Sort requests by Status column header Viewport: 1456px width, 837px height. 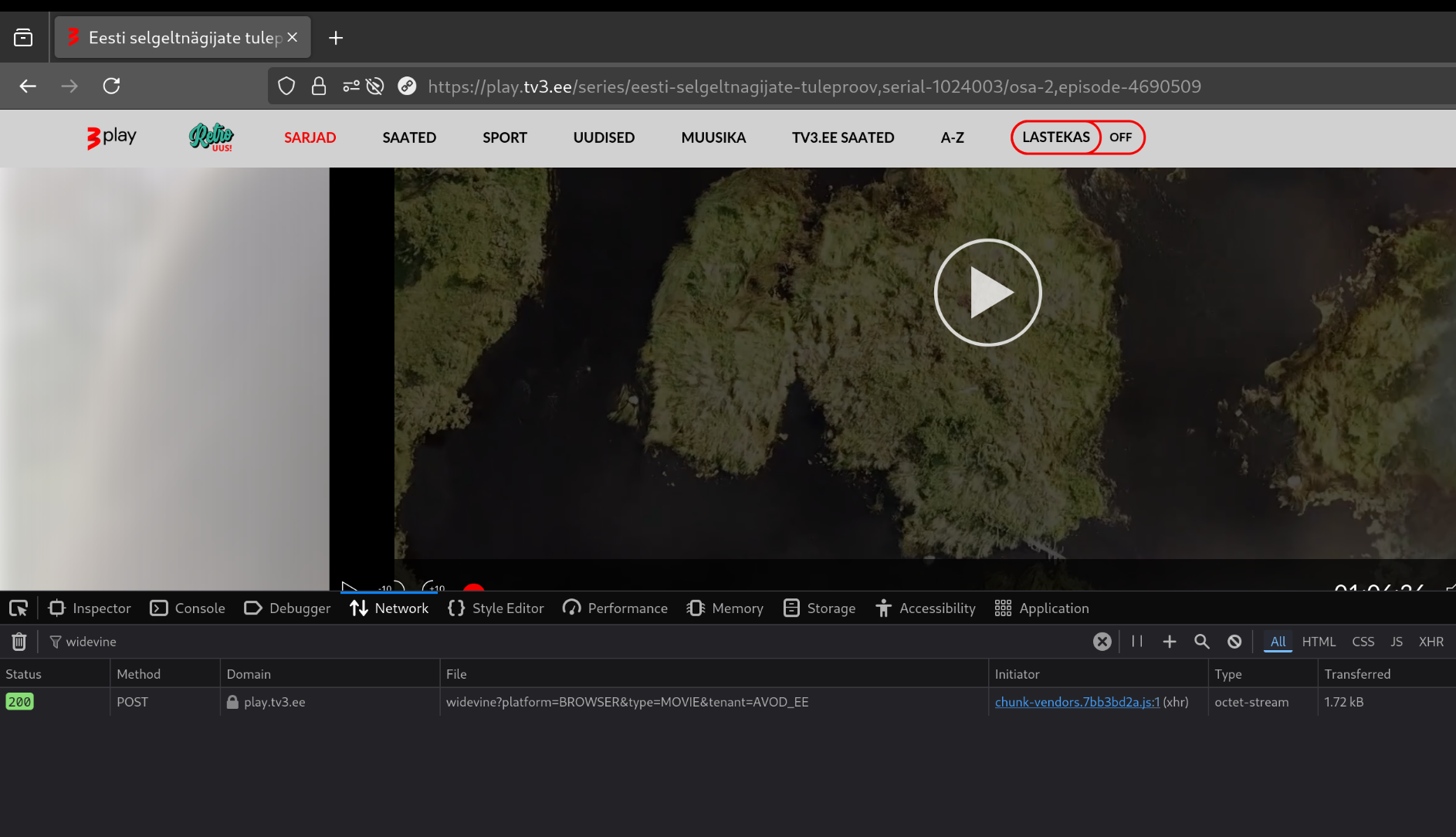[24, 674]
